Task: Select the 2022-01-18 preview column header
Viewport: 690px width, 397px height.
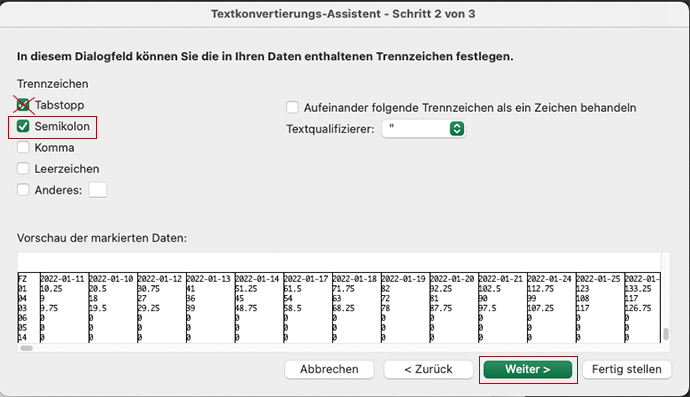Action: (x=355, y=279)
